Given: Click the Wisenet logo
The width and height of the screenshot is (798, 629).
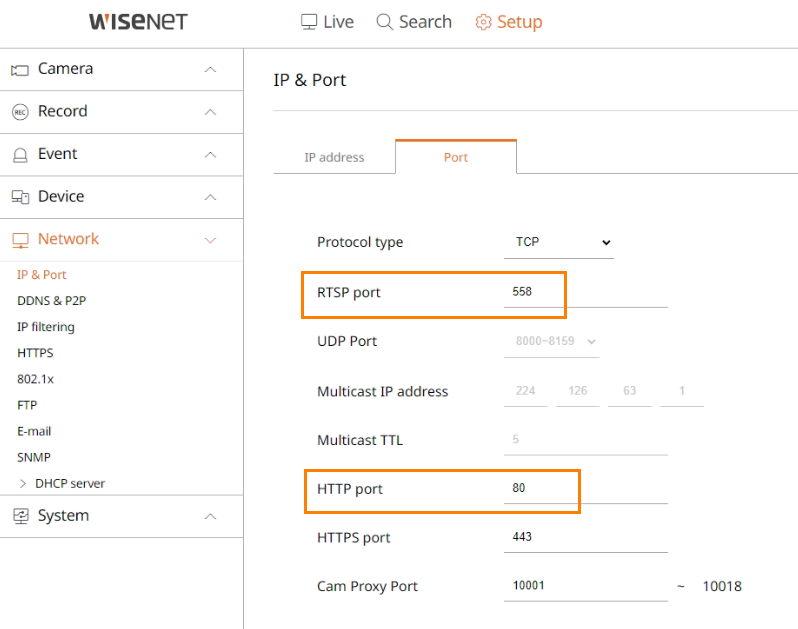Looking at the screenshot, I should 138,21.
